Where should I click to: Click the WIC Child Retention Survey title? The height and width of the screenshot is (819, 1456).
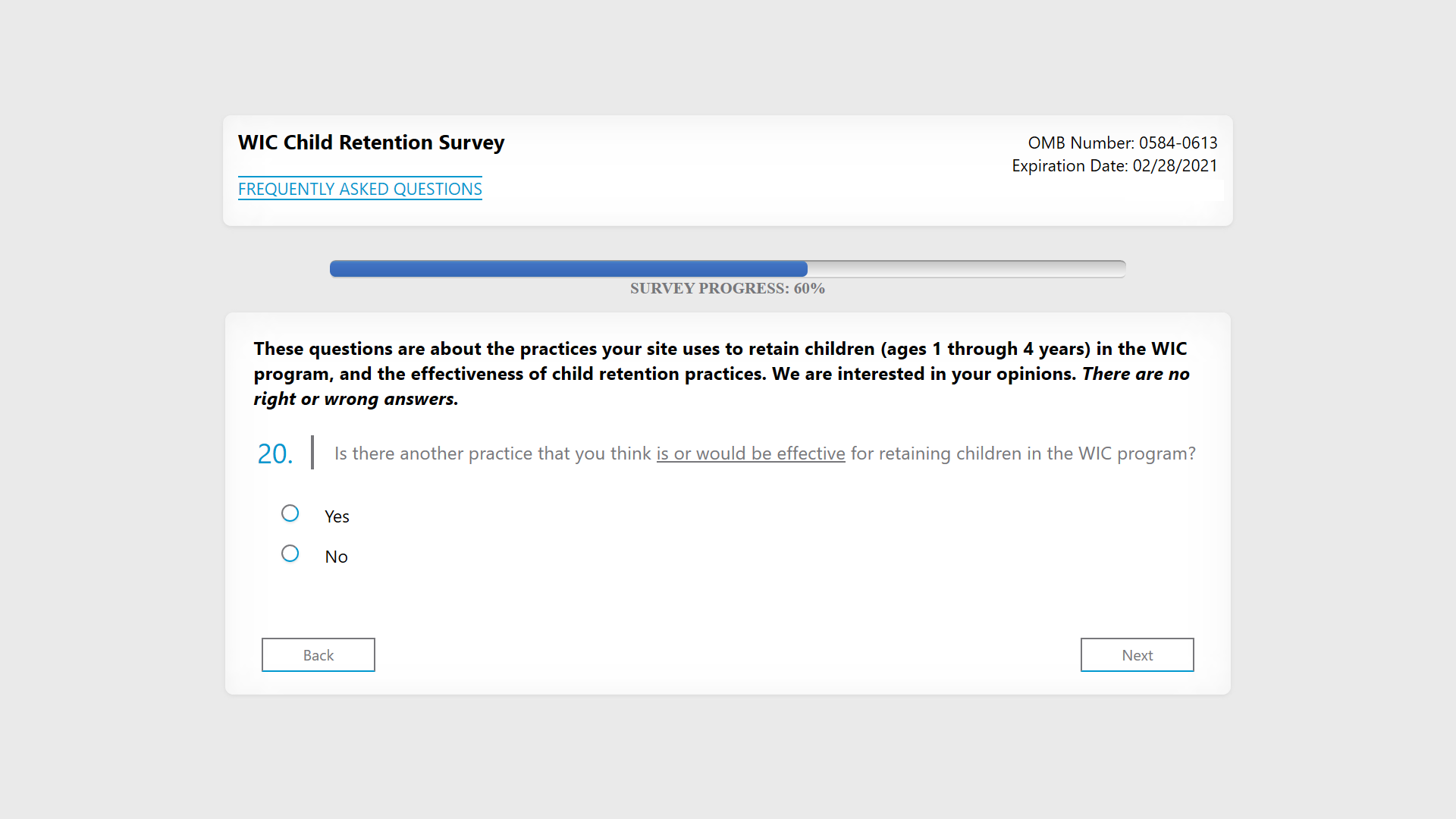(371, 143)
